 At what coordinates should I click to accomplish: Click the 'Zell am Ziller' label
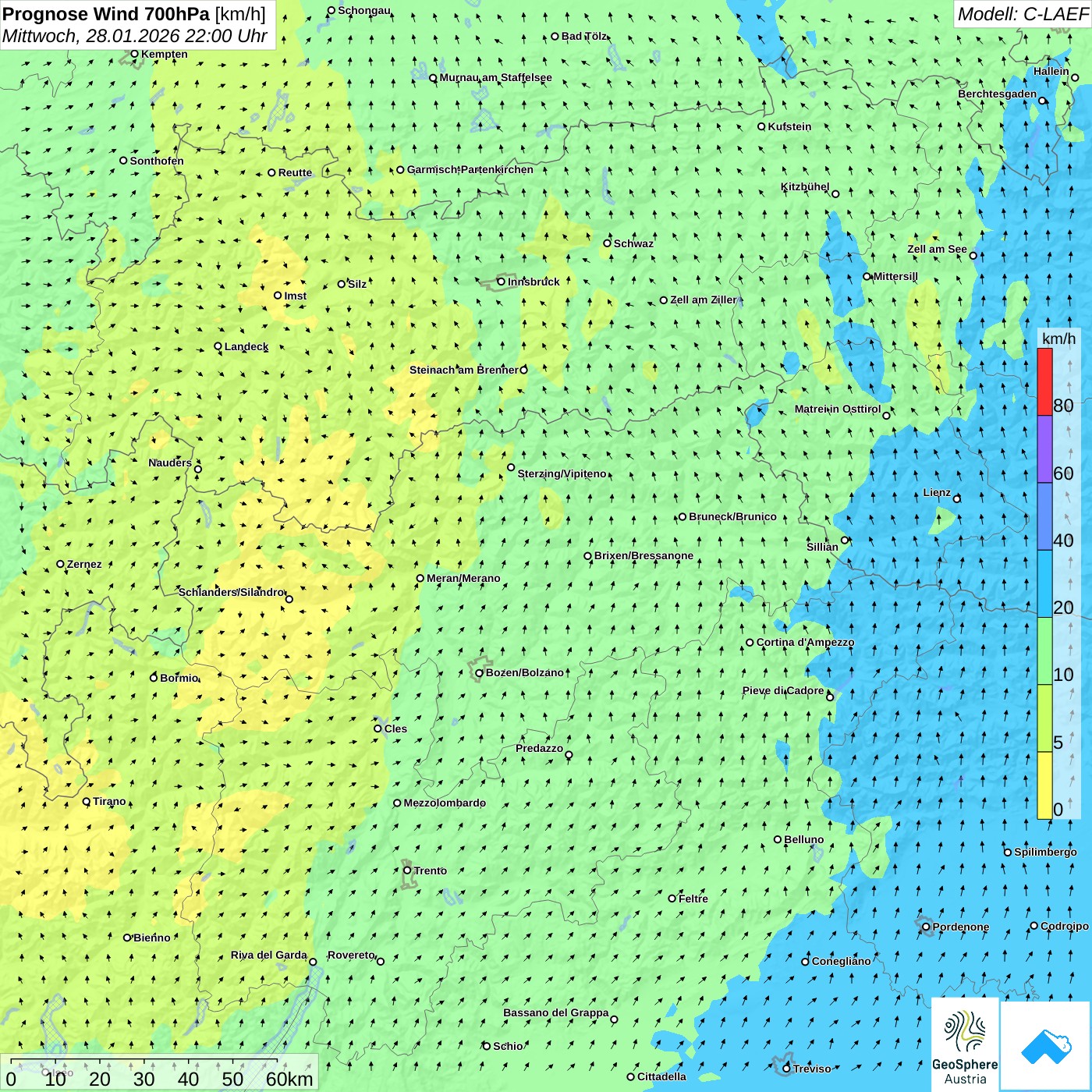click(703, 300)
